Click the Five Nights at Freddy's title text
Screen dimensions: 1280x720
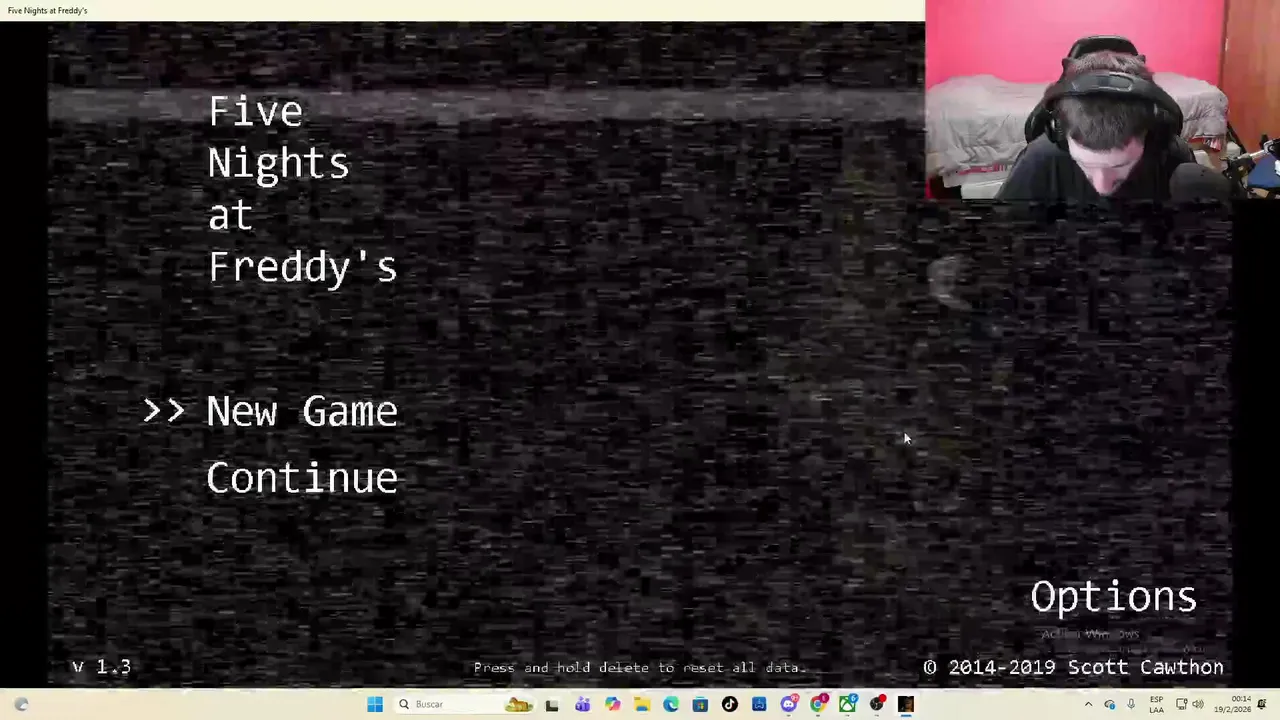click(x=302, y=189)
